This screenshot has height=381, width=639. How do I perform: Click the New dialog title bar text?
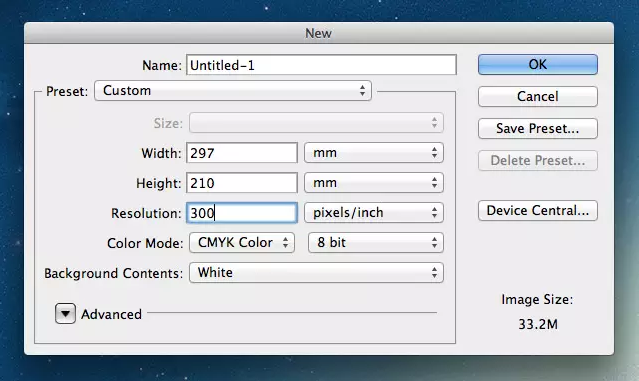coord(318,33)
